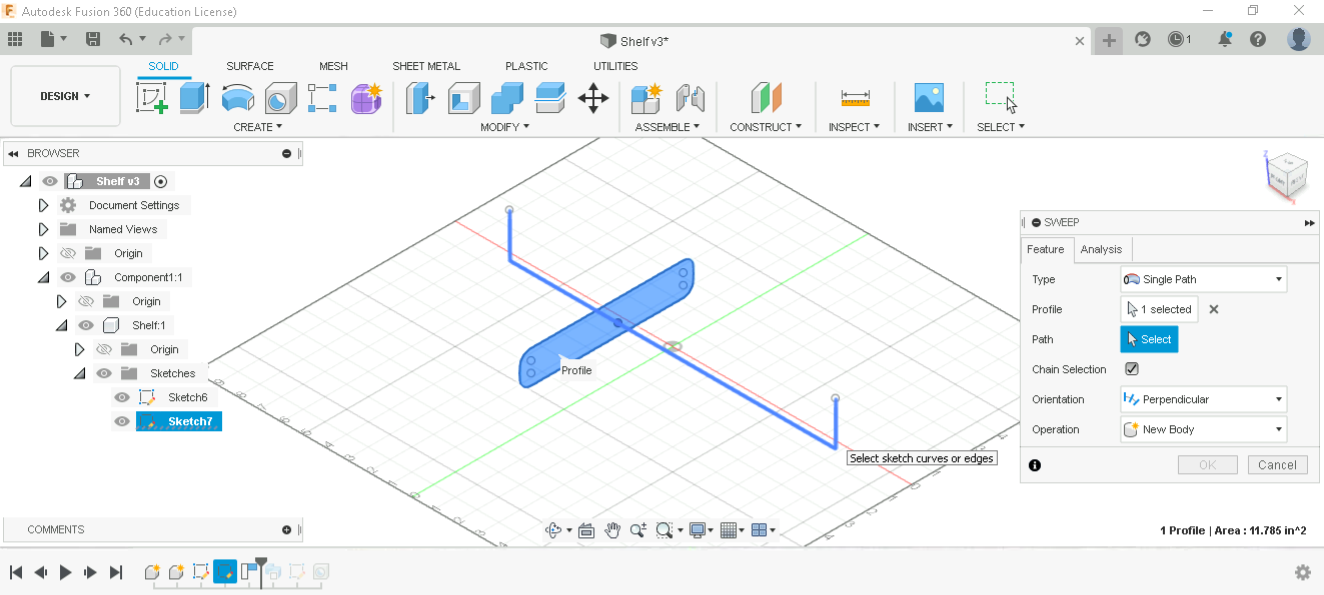The height and width of the screenshot is (595, 1324).
Task: Select the Move/Copy tool
Action: coord(593,98)
